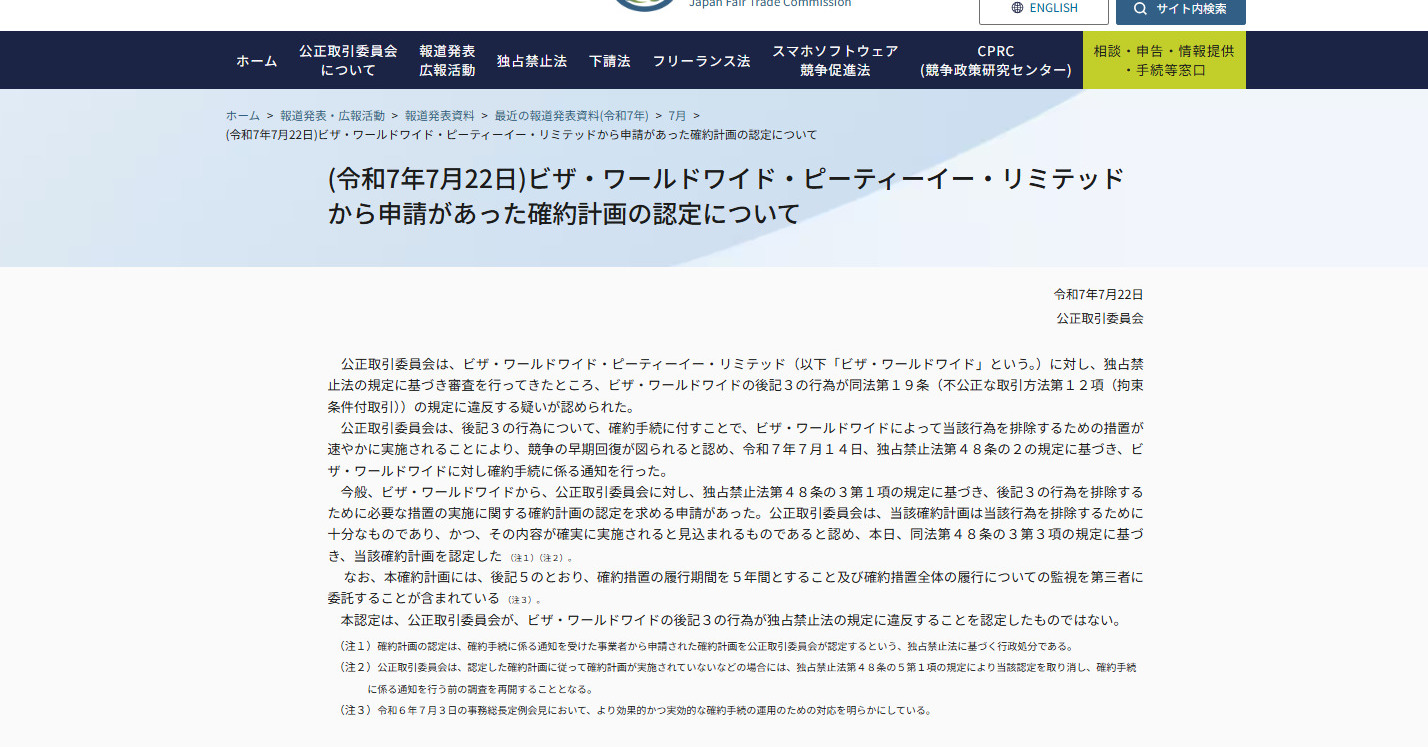Screen dimensions: 1428x747
Task: Follow the 報道発表・広報活動 breadcrumb link
Action: coord(332,116)
